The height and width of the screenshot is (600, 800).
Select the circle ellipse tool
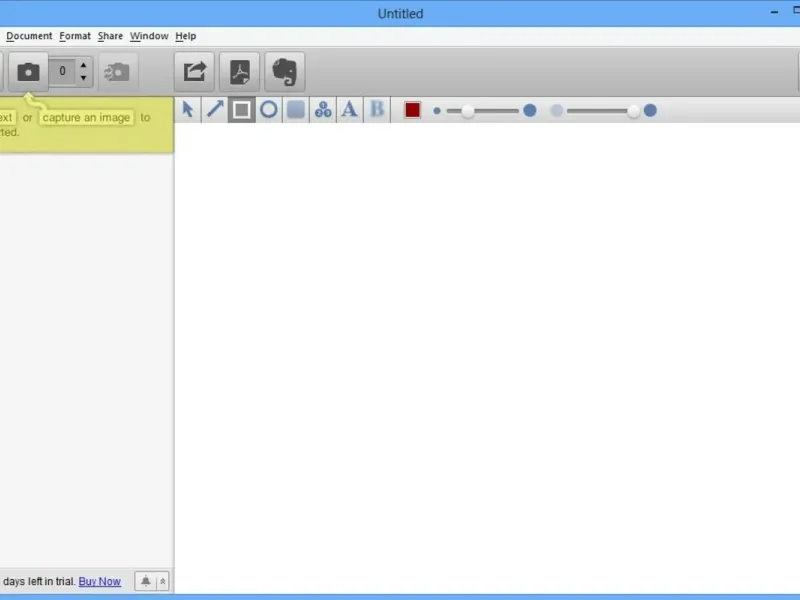click(x=269, y=110)
